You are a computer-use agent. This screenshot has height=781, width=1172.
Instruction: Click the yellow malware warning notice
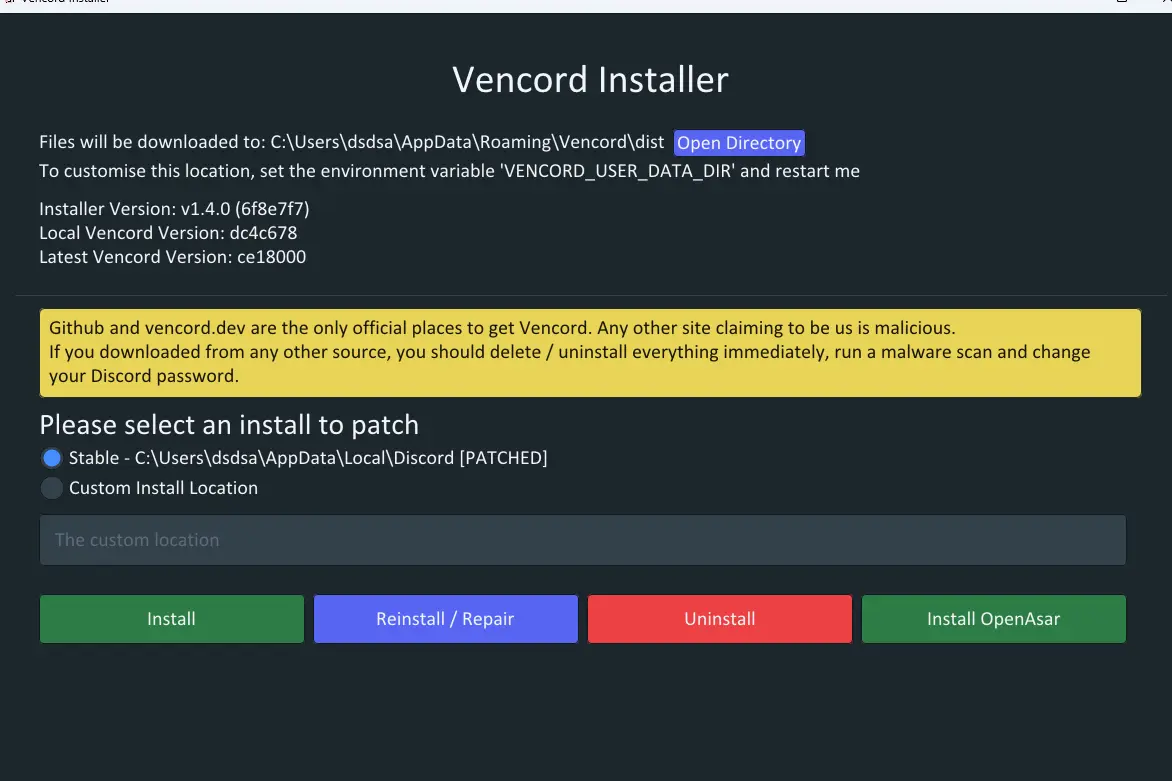pos(590,353)
